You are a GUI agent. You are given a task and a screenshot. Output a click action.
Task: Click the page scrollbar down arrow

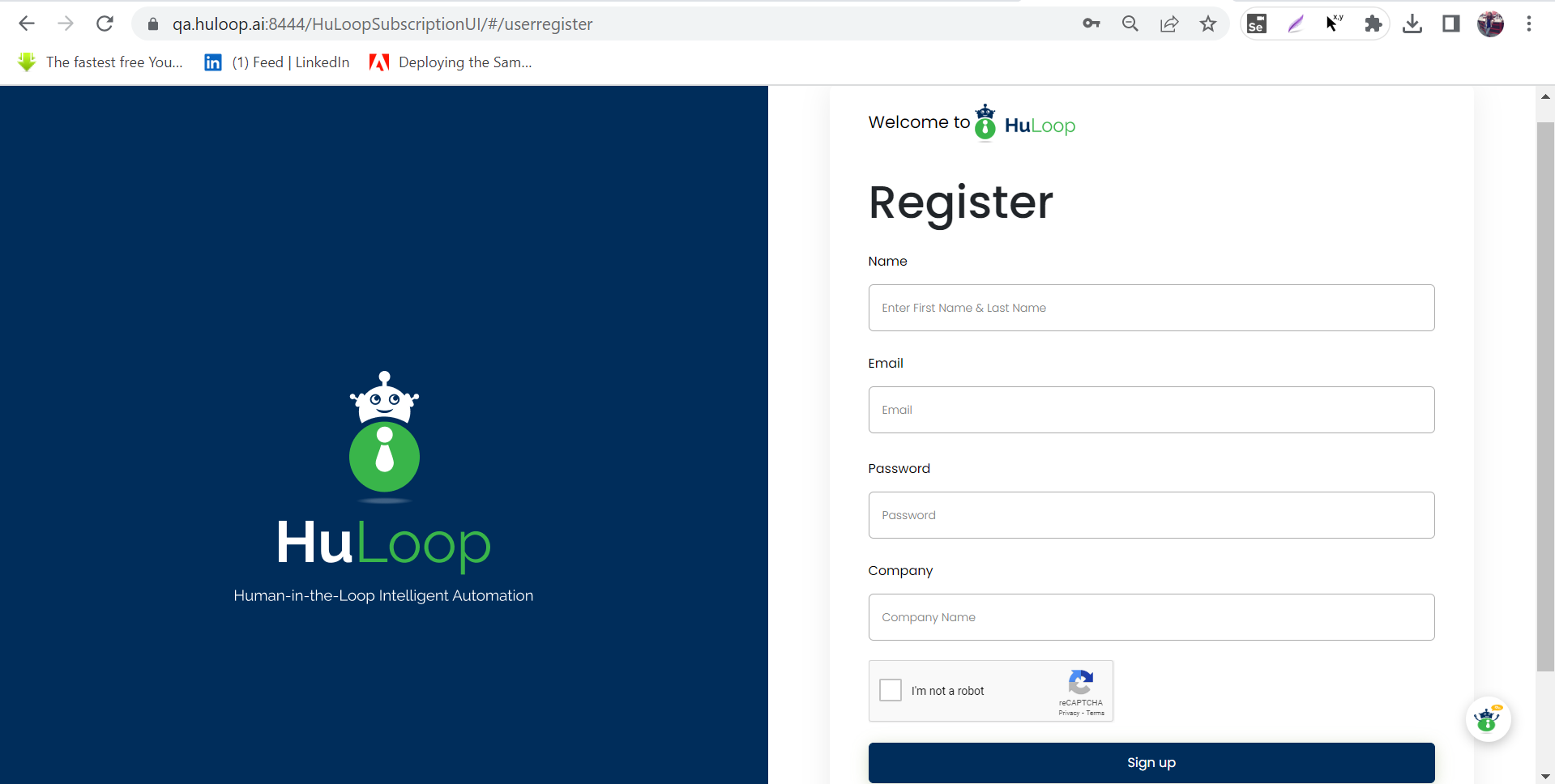point(1545,776)
